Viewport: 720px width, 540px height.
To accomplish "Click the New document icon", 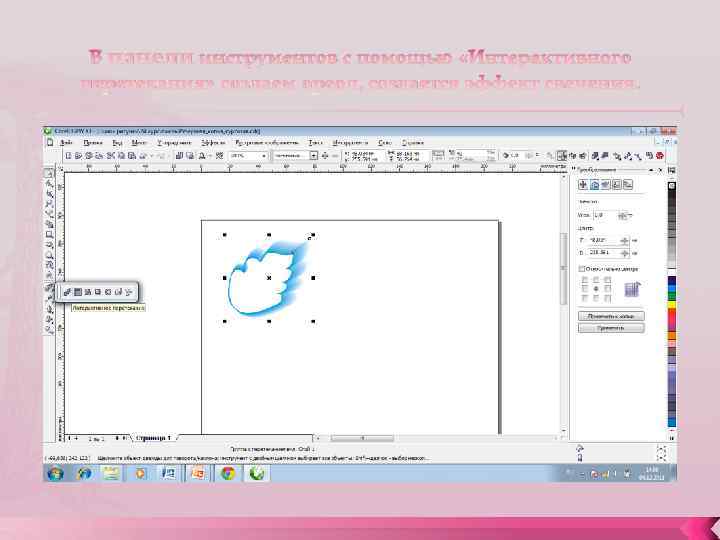I will 68,156.
